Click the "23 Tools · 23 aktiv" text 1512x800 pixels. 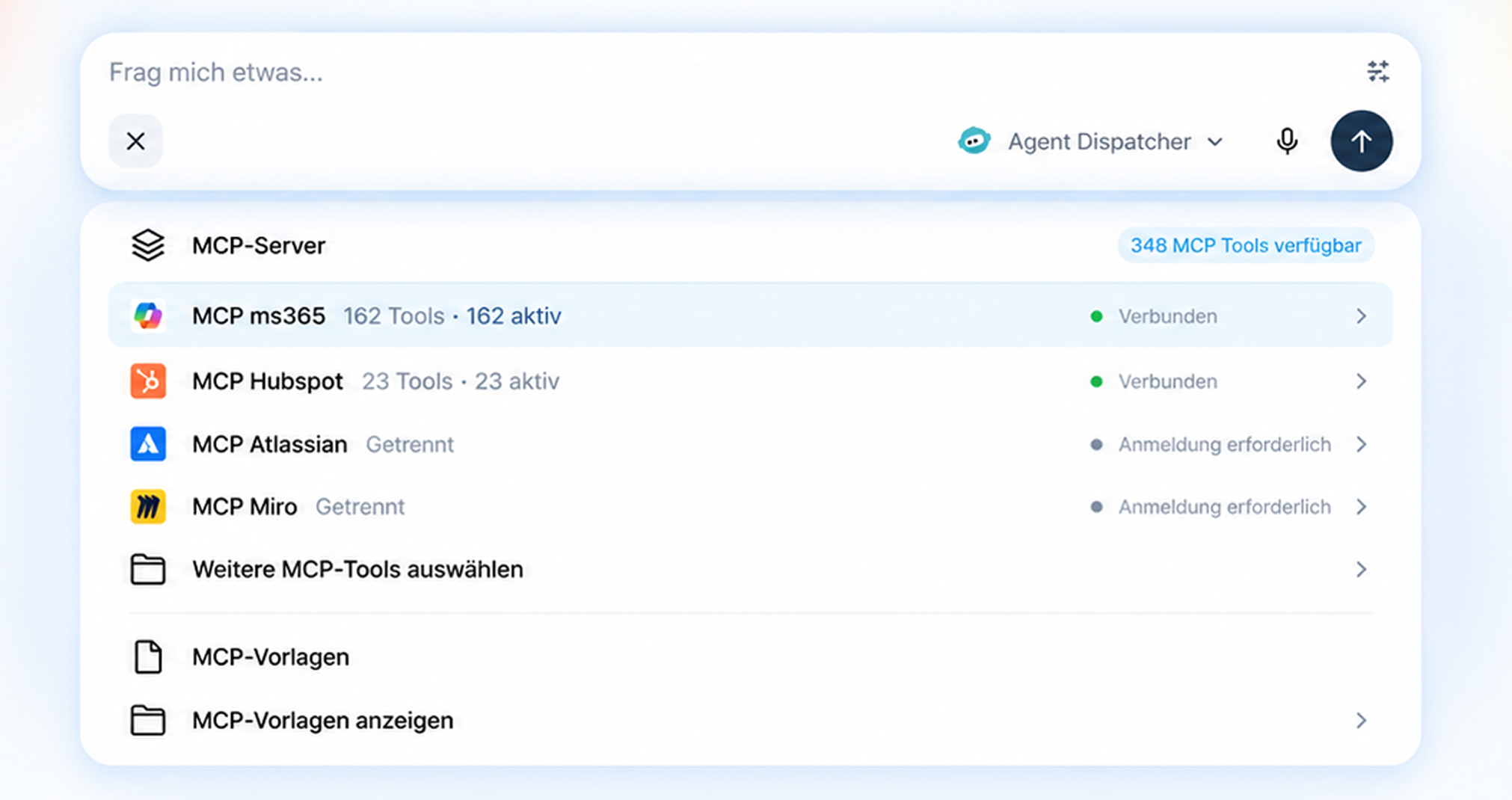click(x=461, y=381)
